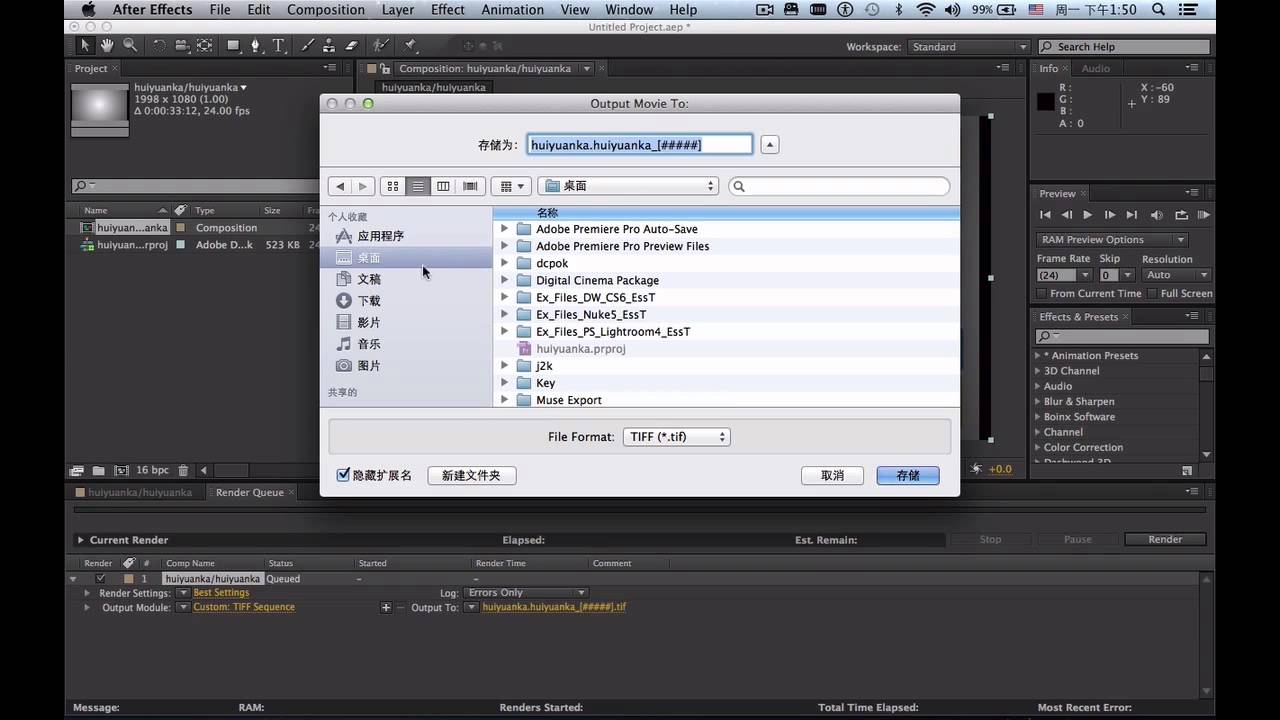Expand the save dialog disclosure arrow
This screenshot has height=720, width=1280.
(x=769, y=145)
